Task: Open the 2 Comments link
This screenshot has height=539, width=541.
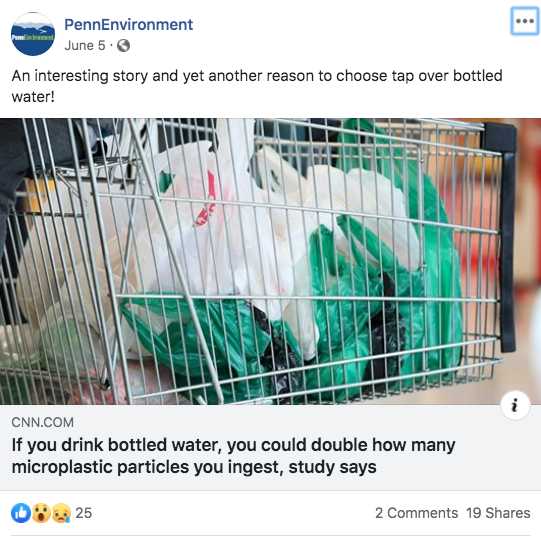Action: [416, 513]
